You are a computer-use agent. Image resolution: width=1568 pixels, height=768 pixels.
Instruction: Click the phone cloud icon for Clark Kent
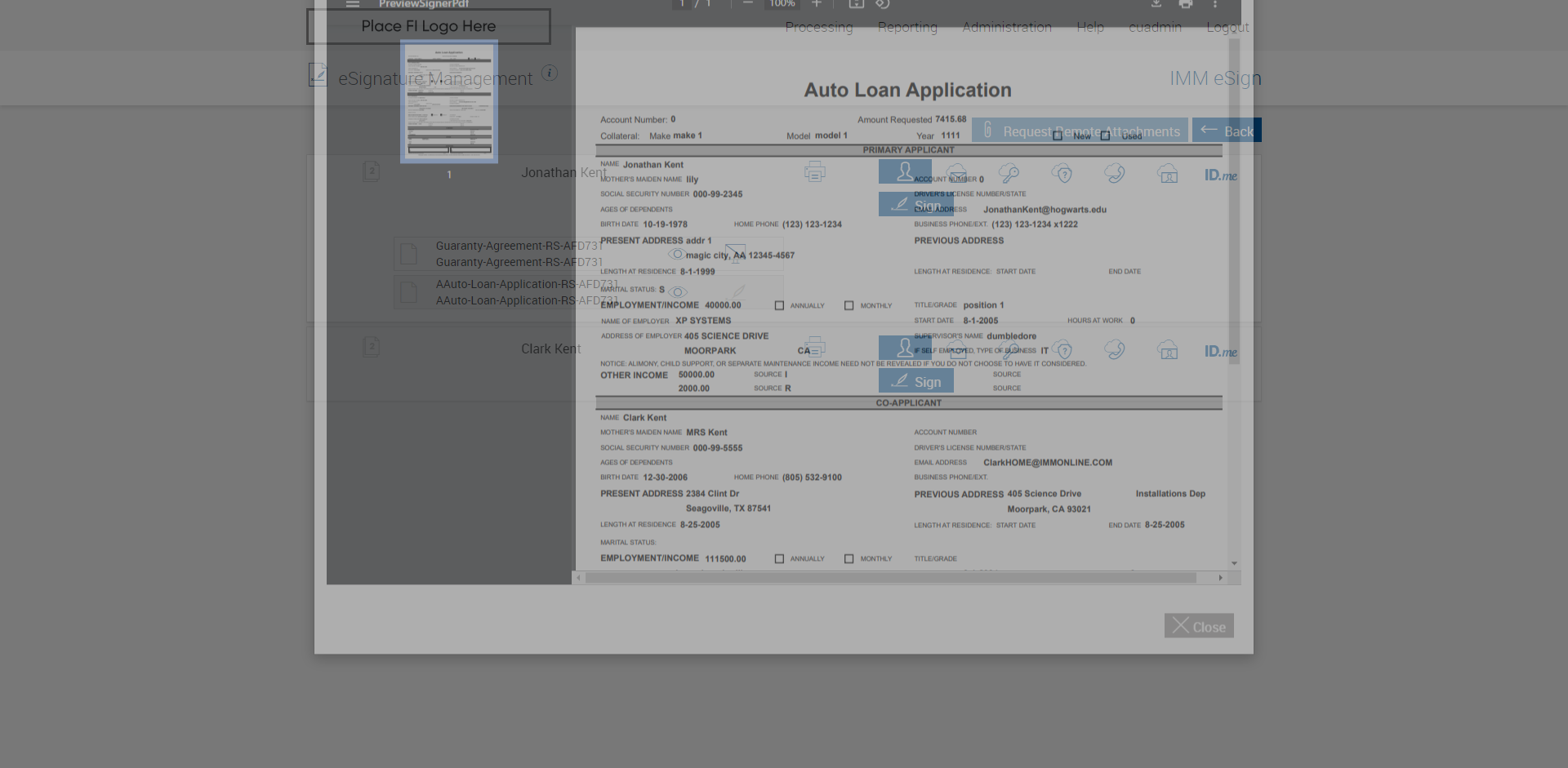pos(1115,349)
